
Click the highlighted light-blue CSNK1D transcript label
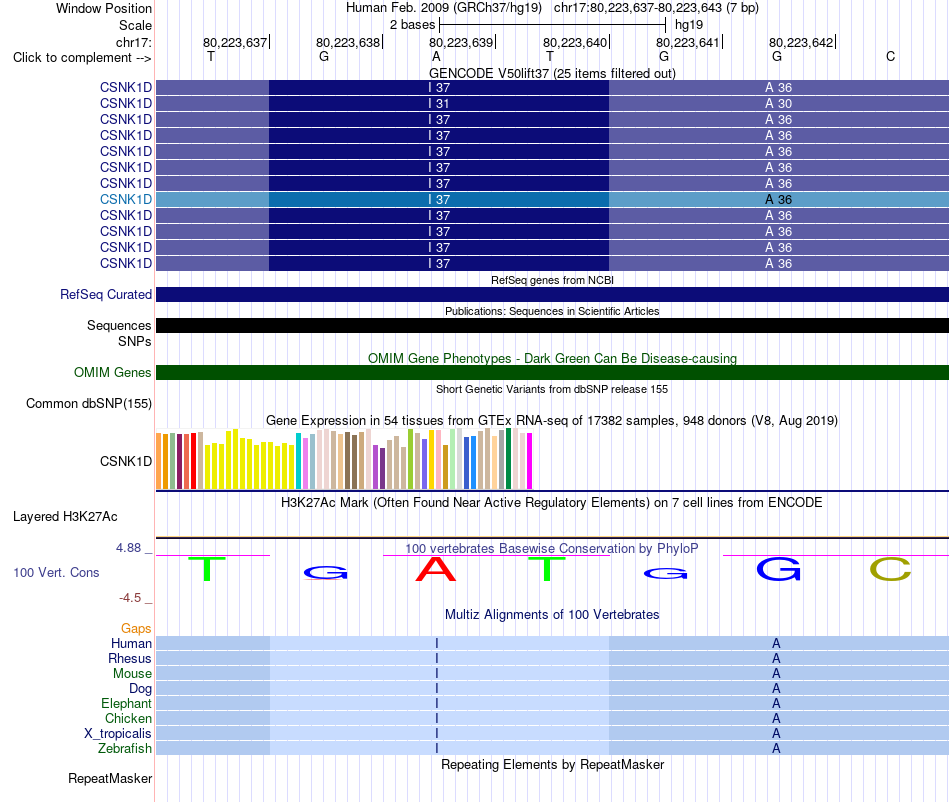click(125, 199)
